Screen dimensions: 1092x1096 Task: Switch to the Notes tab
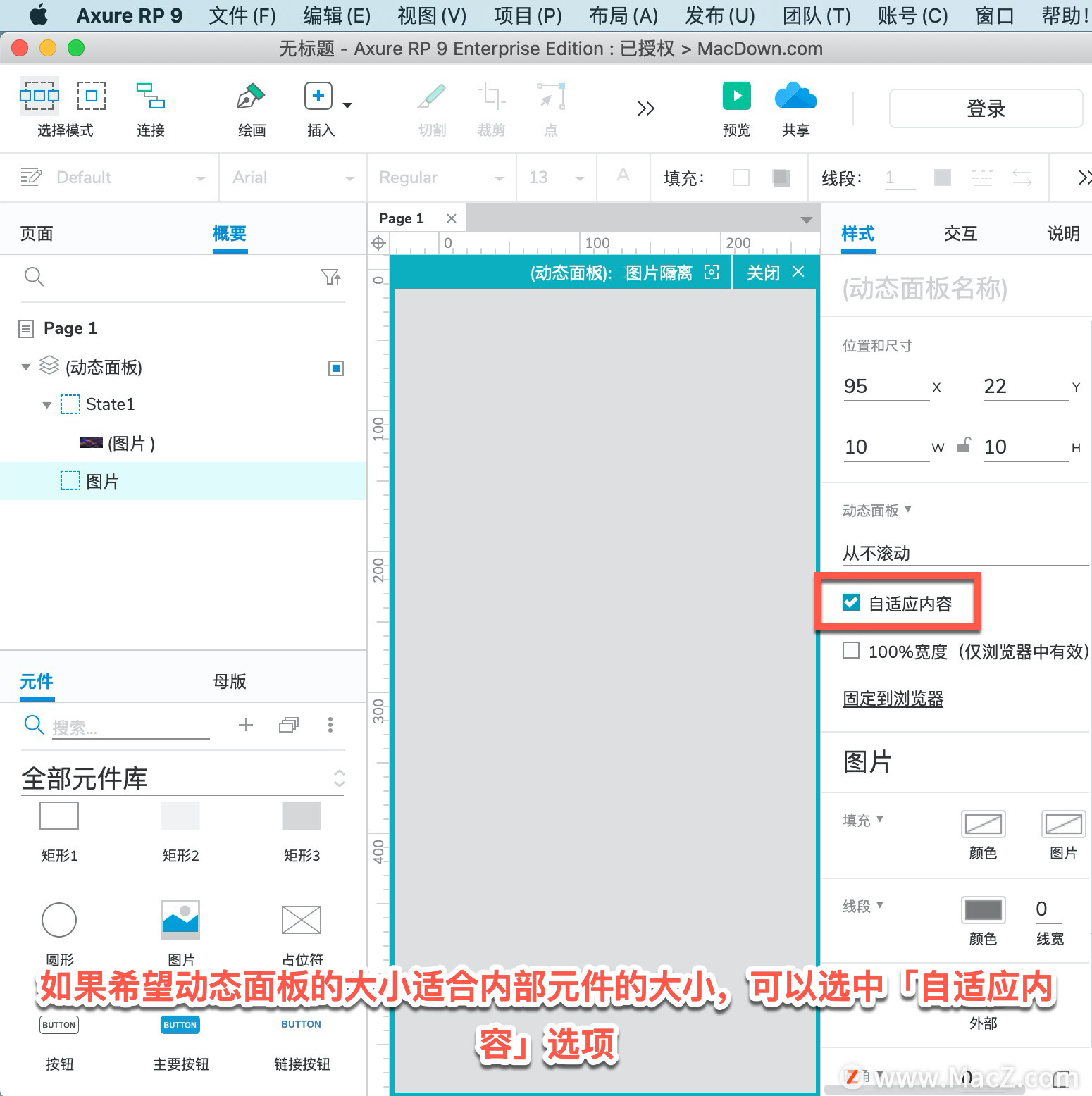point(1064,234)
